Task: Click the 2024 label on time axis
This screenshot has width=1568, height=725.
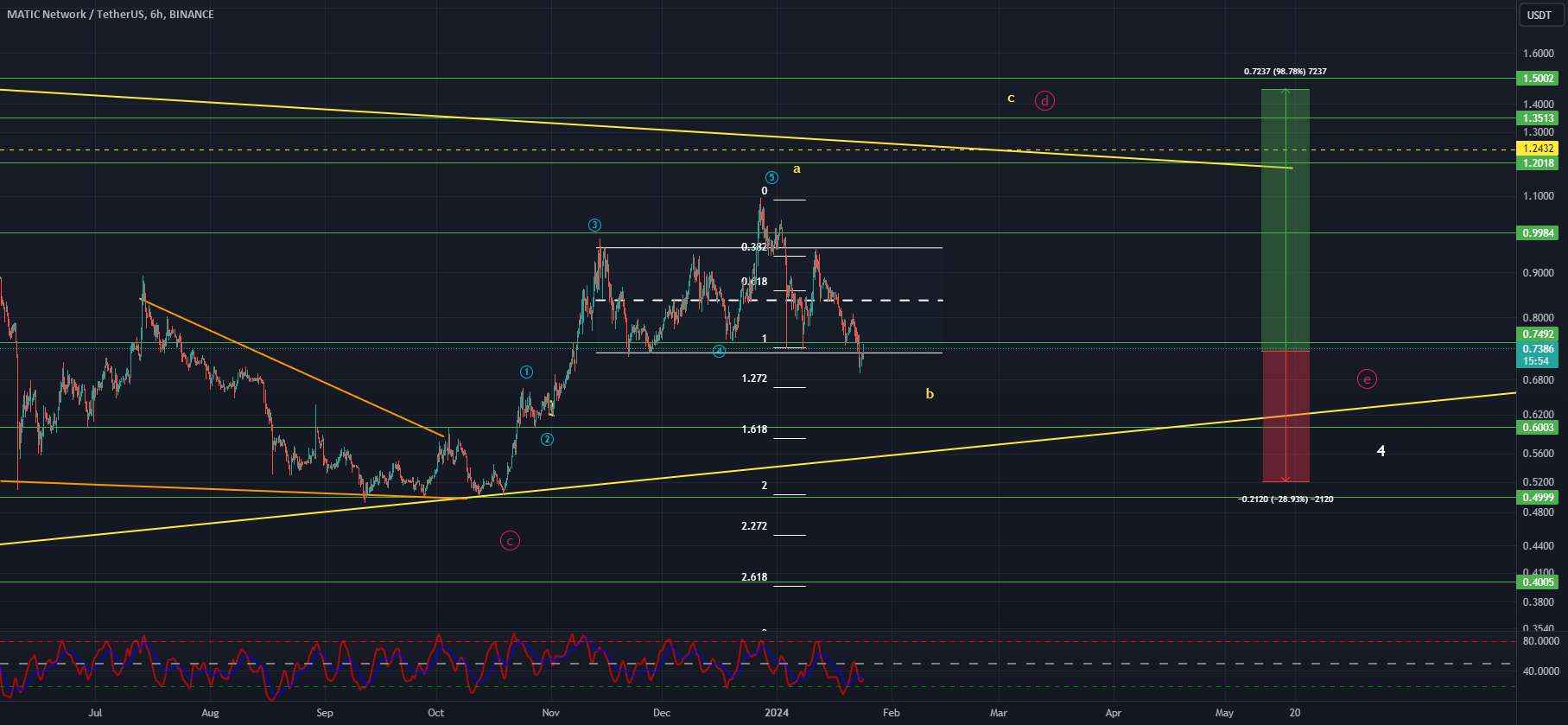Action: [776, 713]
